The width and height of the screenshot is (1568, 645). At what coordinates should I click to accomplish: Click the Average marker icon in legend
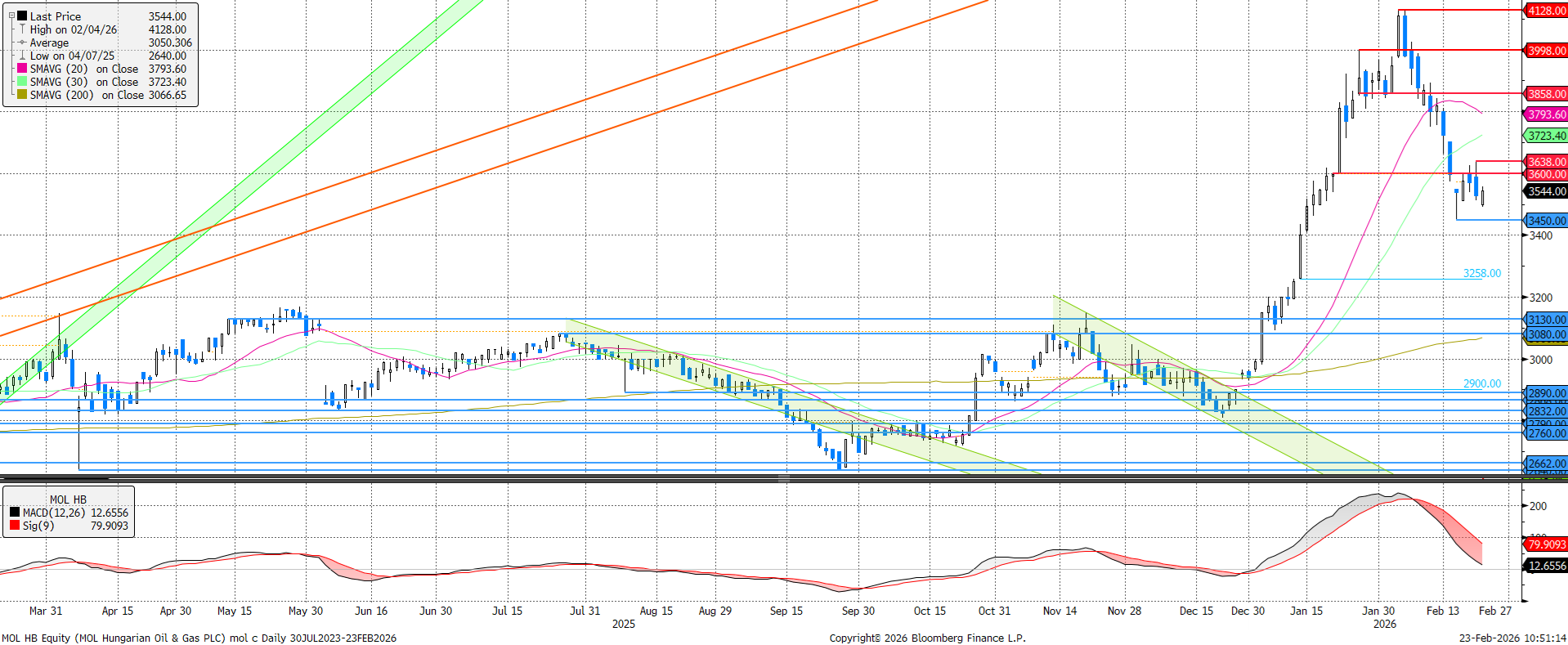point(22,43)
